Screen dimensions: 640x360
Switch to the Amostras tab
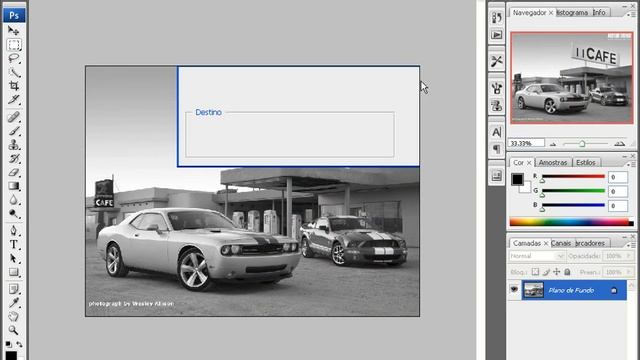(553, 162)
